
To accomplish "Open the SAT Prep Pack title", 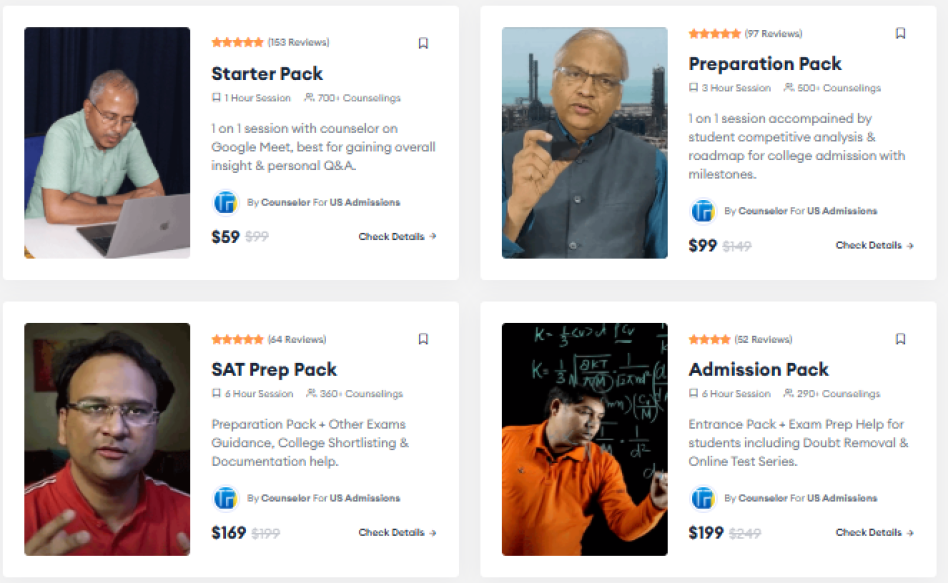I will [x=274, y=369].
